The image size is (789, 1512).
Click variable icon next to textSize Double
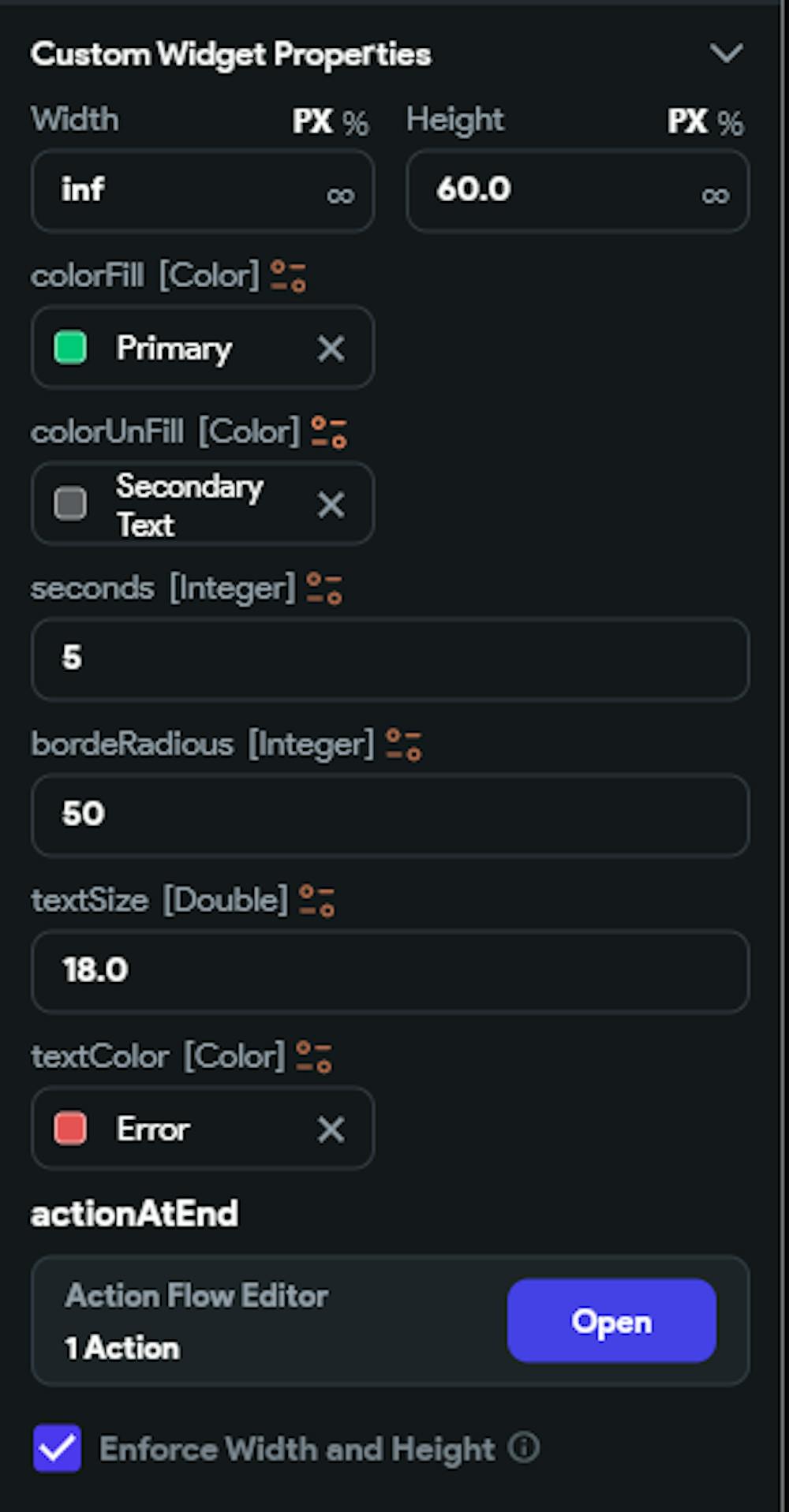pyautogui.click(x=317, y=901)
